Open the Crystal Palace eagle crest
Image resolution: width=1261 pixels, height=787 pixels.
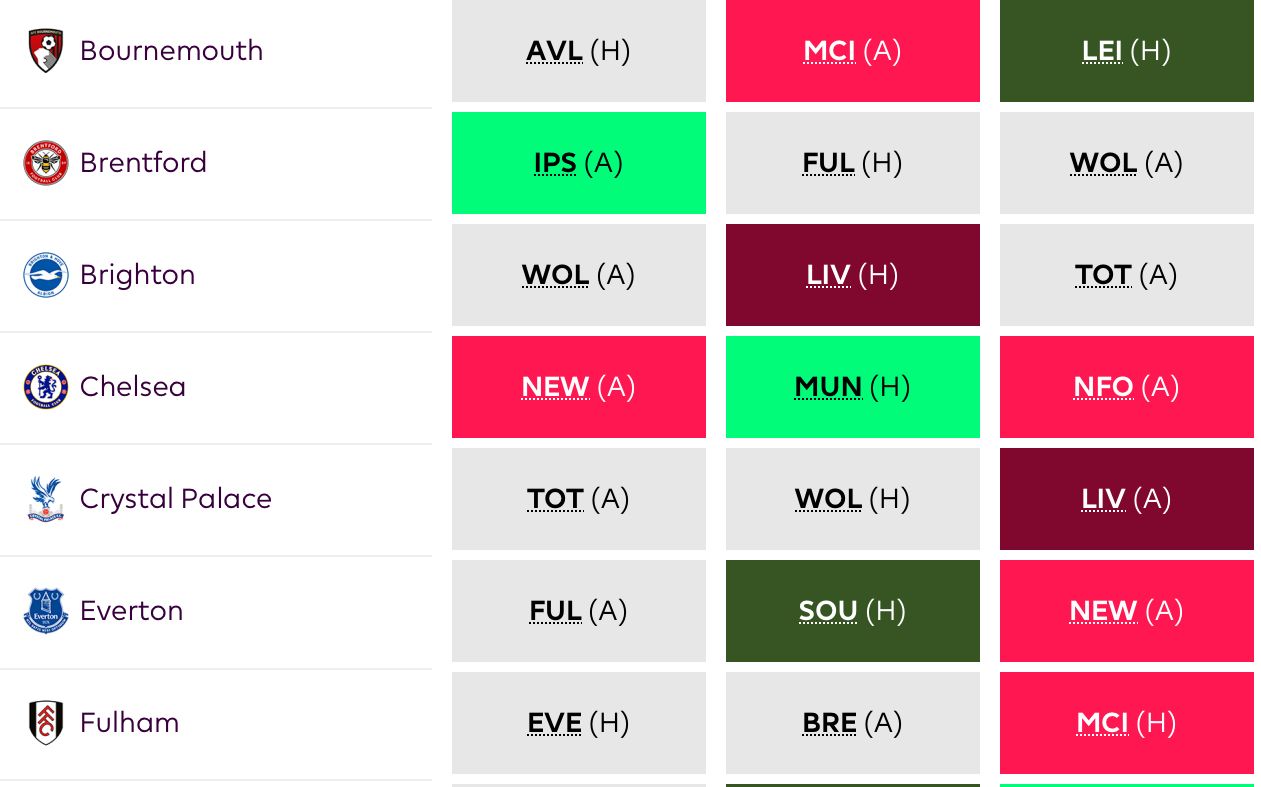tap(46, 499)
